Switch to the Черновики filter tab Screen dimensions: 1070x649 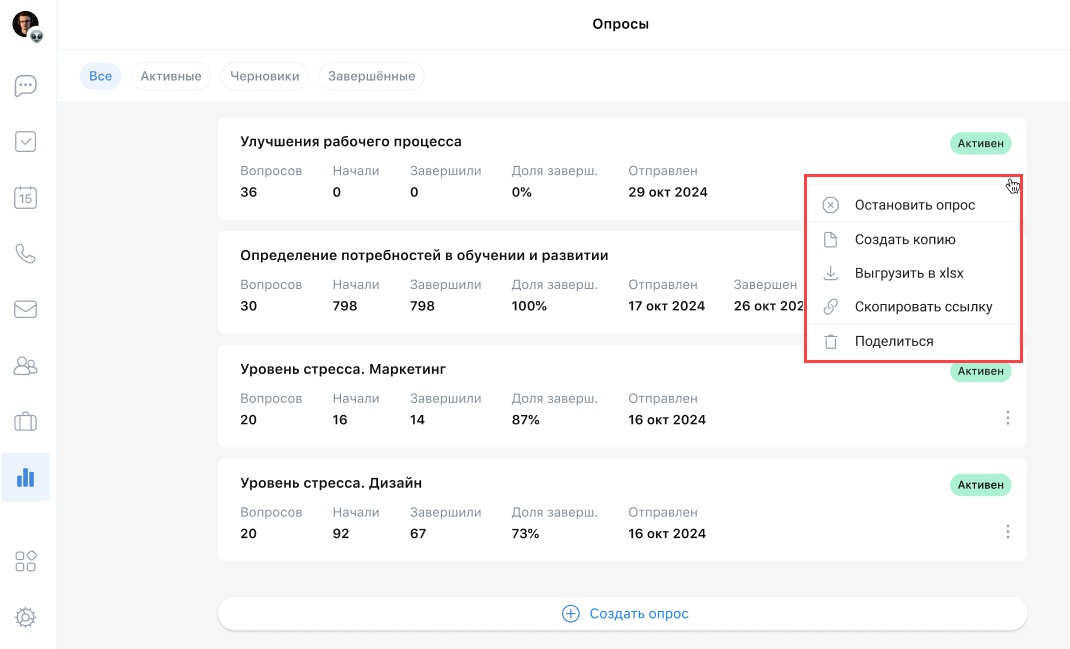tap(264, 76)
